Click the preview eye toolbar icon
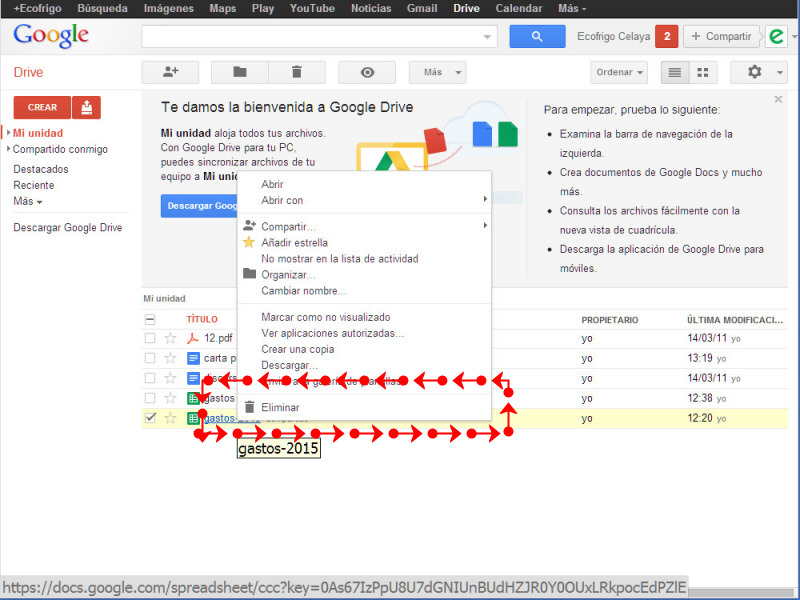Screen dimensions: 800x600 click(367, 72)
